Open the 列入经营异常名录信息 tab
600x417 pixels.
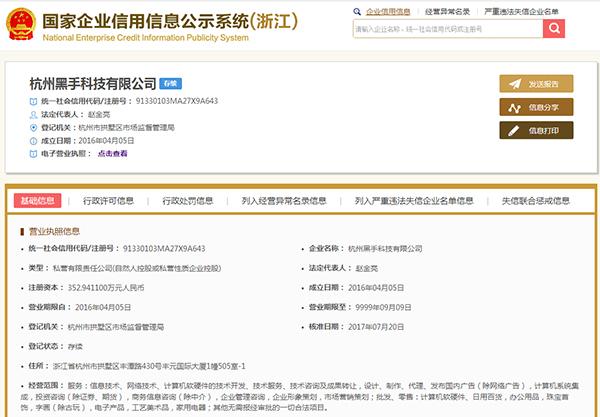(x=284, y=200)
